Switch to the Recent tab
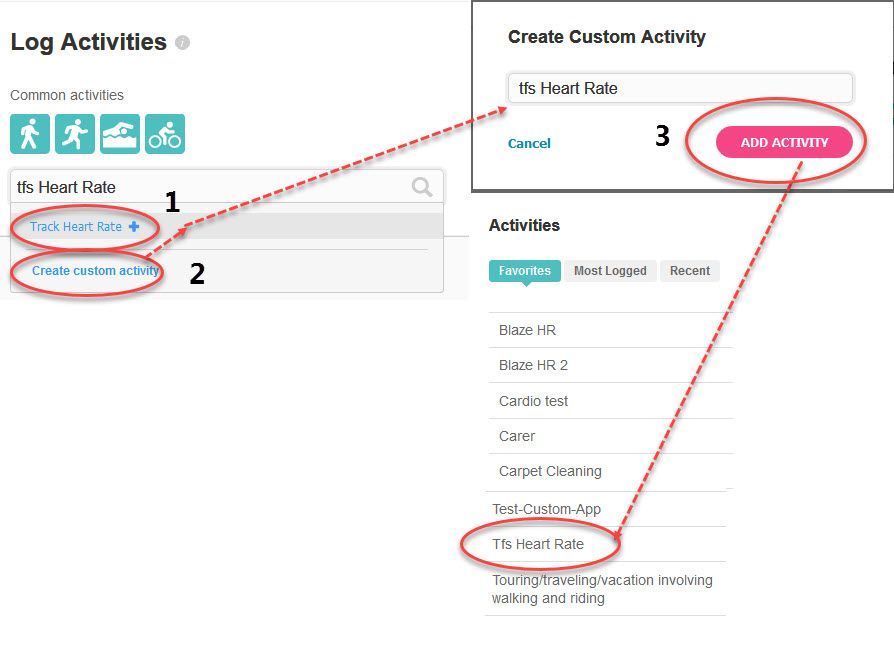The height and width of the screenshot is (664, 894). tap(690, 271)
